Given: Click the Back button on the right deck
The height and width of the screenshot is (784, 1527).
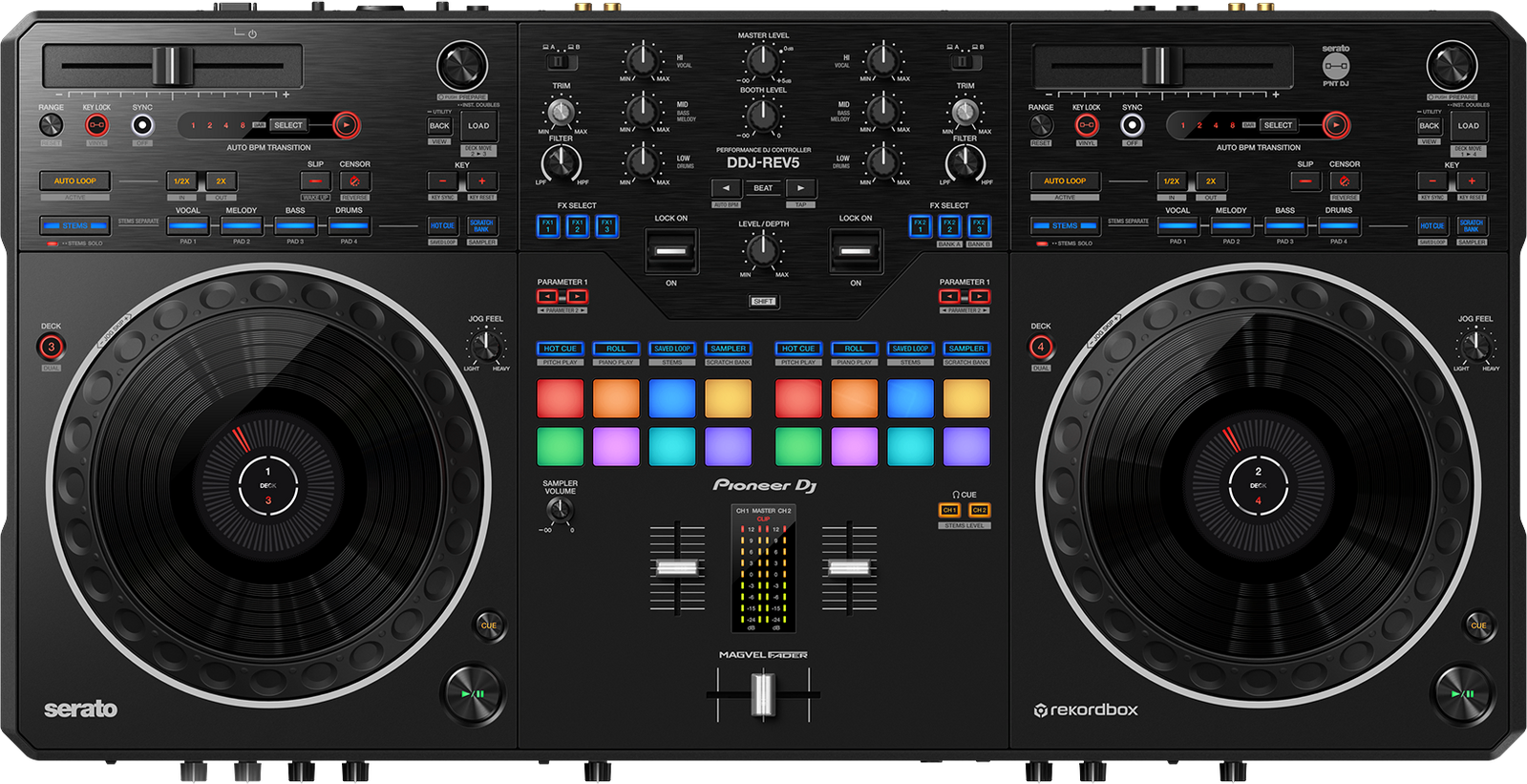Looking at the screenshot, I should tap(1430, 126).
